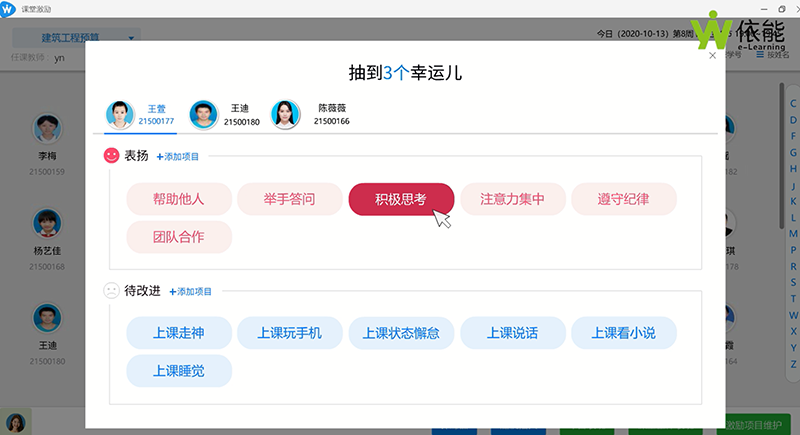
Task: Add item under 待改进 section
Action: click(x=191, y=292)
